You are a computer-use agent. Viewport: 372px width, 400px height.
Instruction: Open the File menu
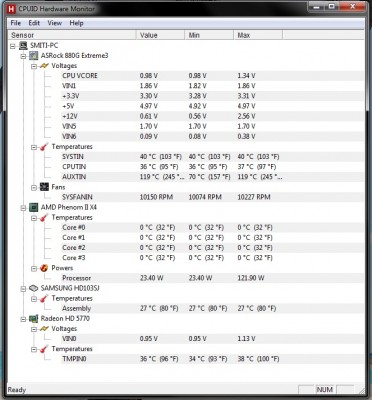[x=16, y=23]
